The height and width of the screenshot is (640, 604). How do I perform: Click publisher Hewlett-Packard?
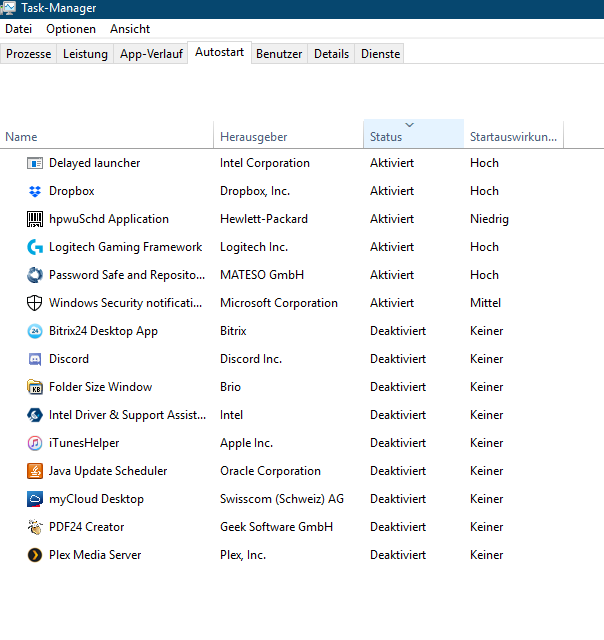264,219
